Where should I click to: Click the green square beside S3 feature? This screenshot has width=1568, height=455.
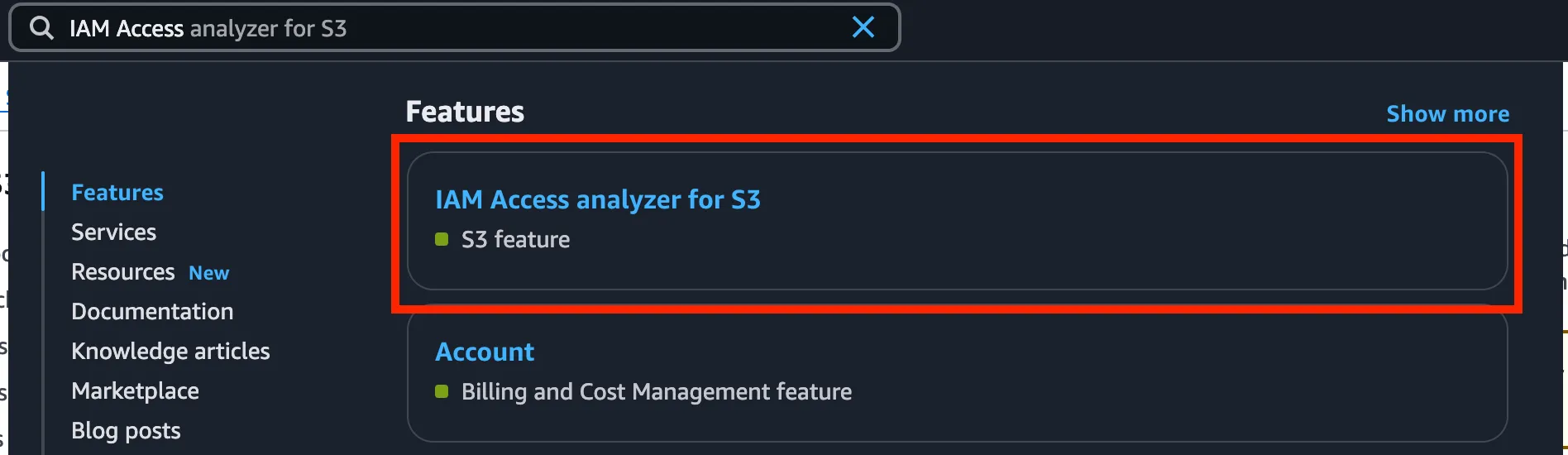(442, 239)
